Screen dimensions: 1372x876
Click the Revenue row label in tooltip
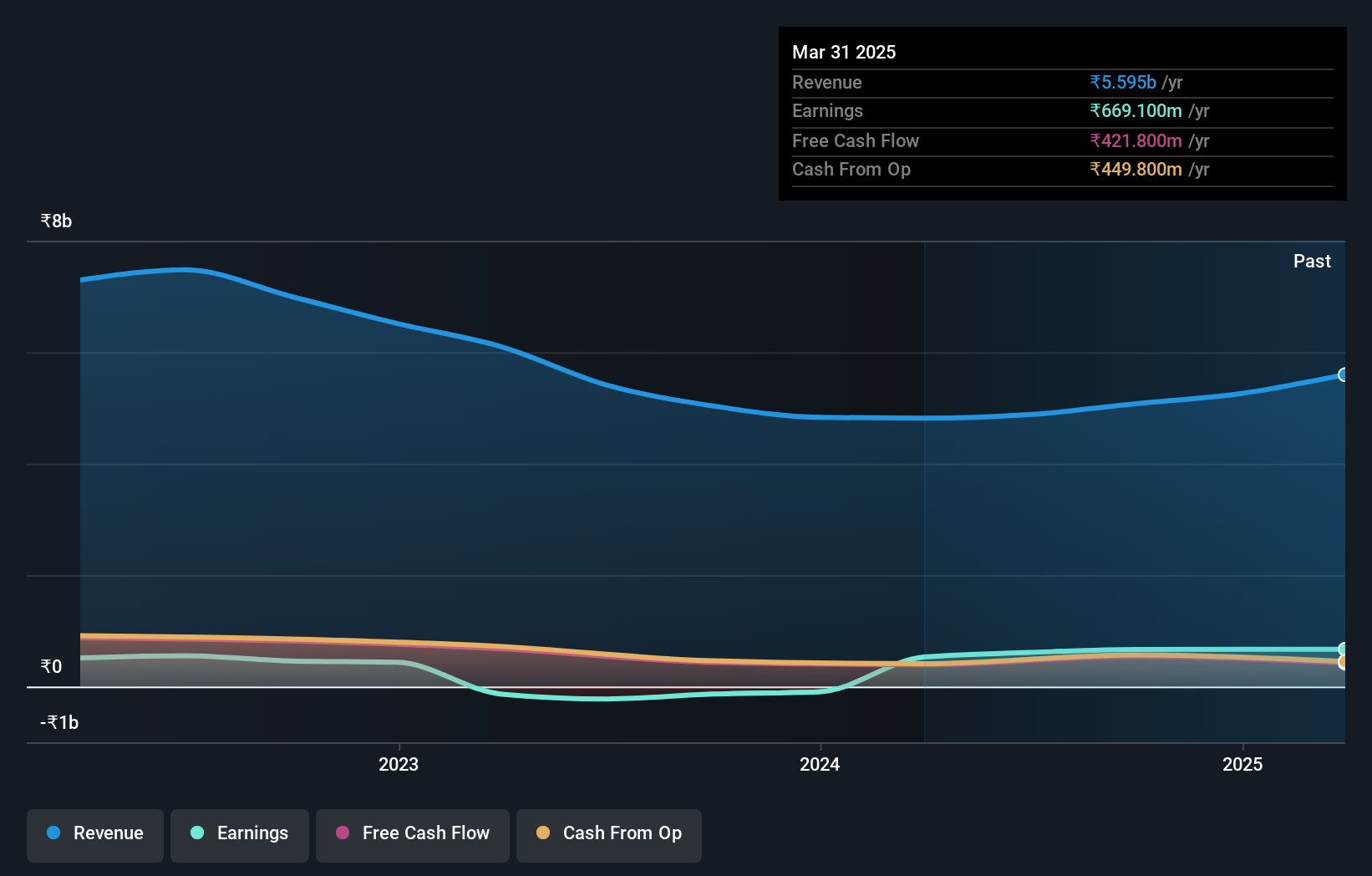click(x=827, y=82)
